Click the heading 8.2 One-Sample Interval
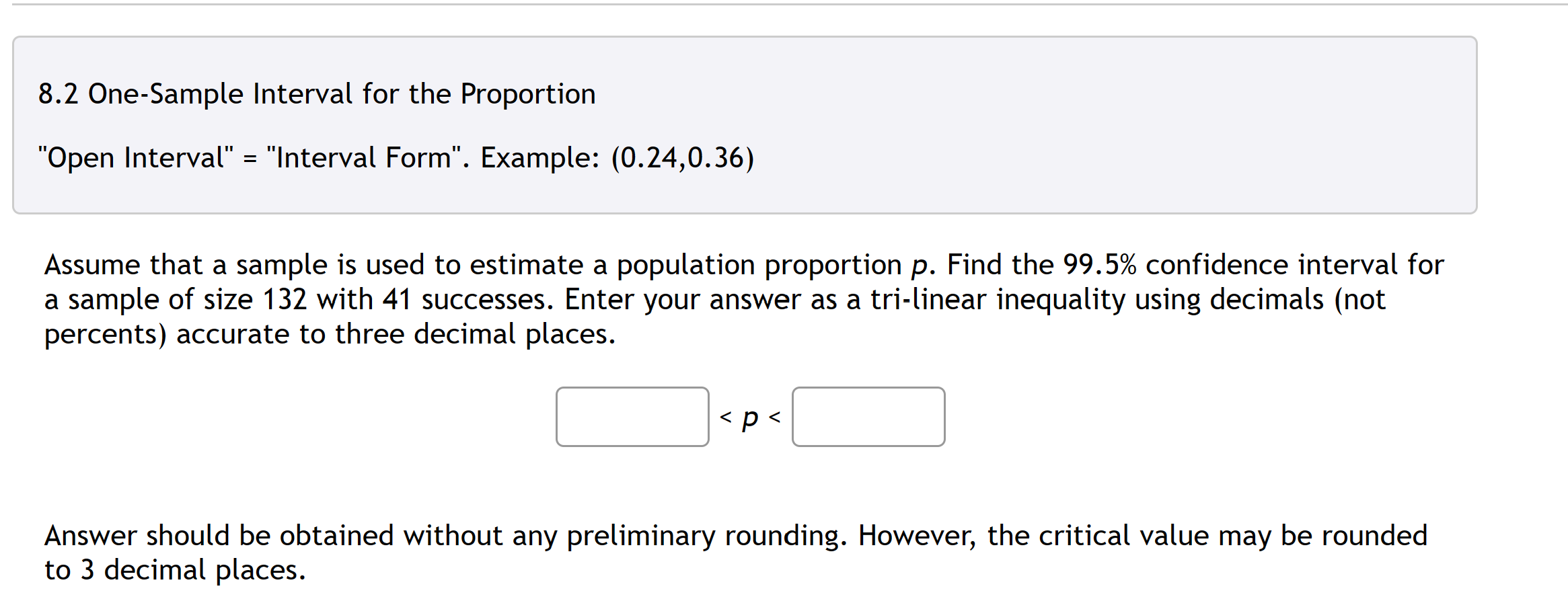This screenshot has width=1568, height=601. (316, 93)
